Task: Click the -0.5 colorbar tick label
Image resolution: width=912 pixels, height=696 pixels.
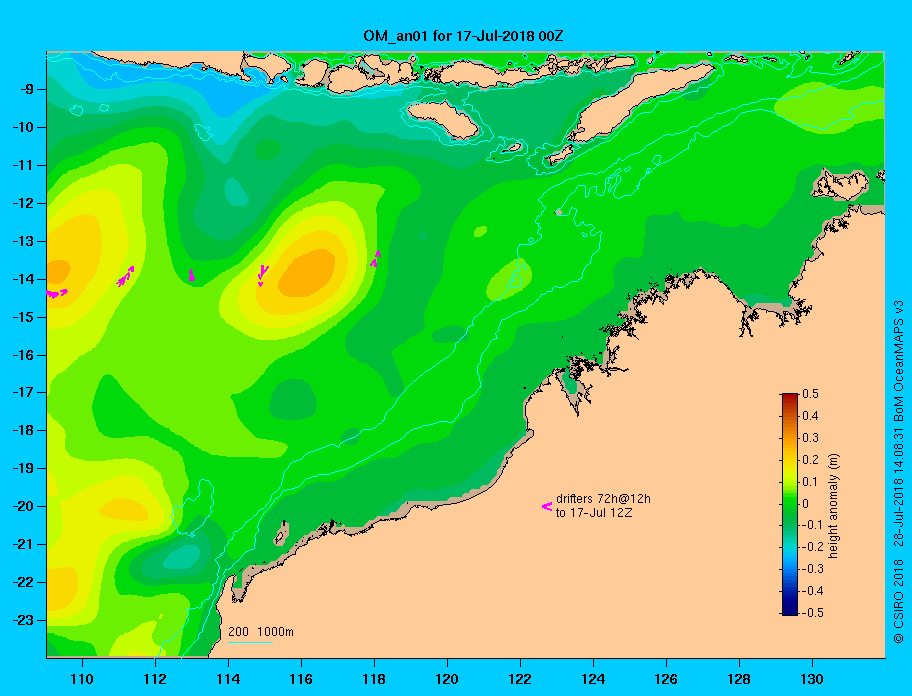Action: click(x=812, y=613)
